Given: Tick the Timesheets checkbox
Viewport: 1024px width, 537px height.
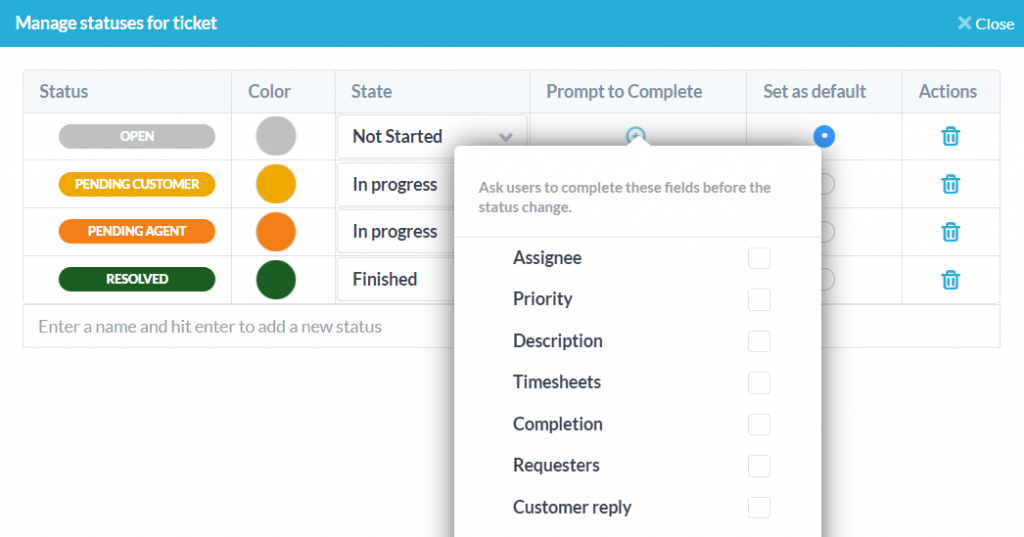Looking at the screenshot, I should pyautogui.click(x=759, y=383).
